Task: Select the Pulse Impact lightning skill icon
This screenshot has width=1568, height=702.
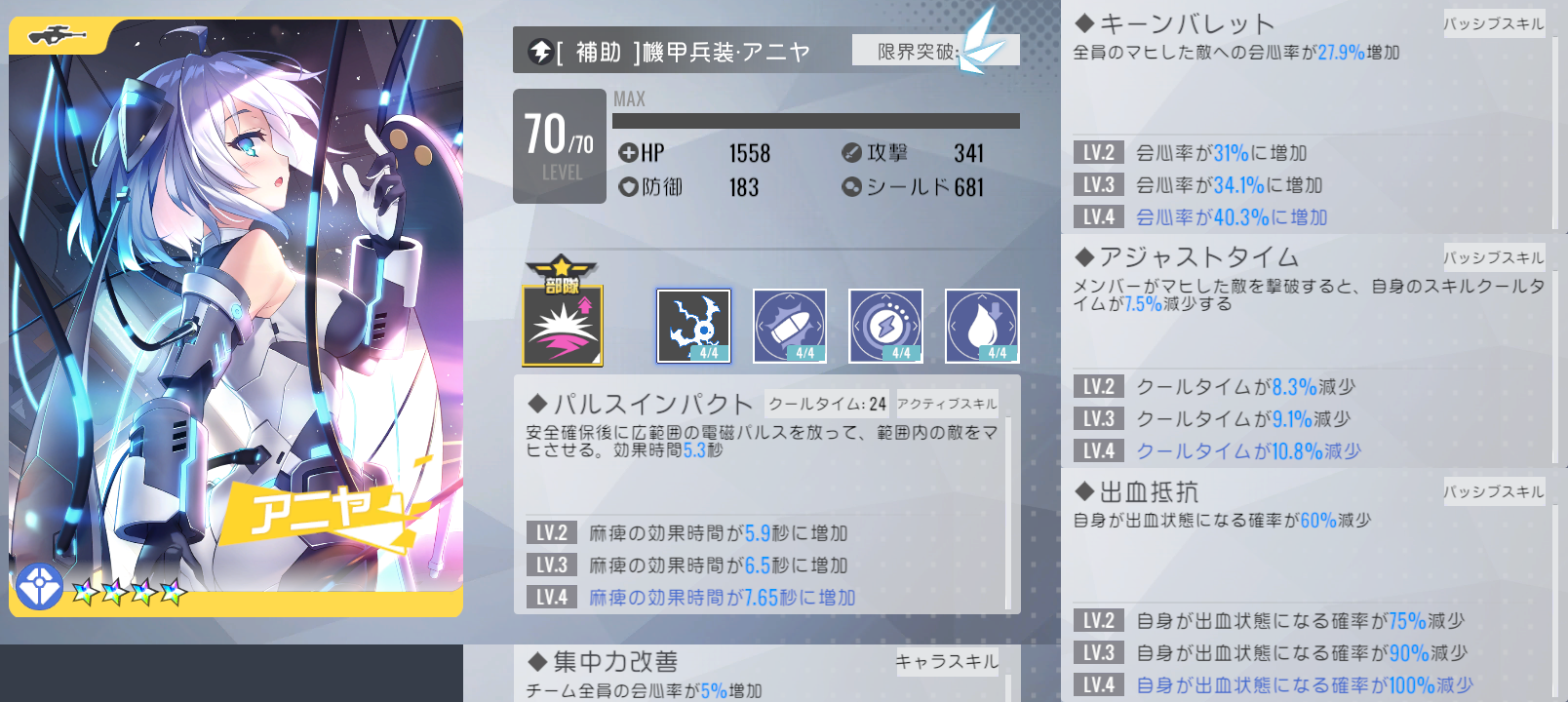Action: click(x=693, y=326)
